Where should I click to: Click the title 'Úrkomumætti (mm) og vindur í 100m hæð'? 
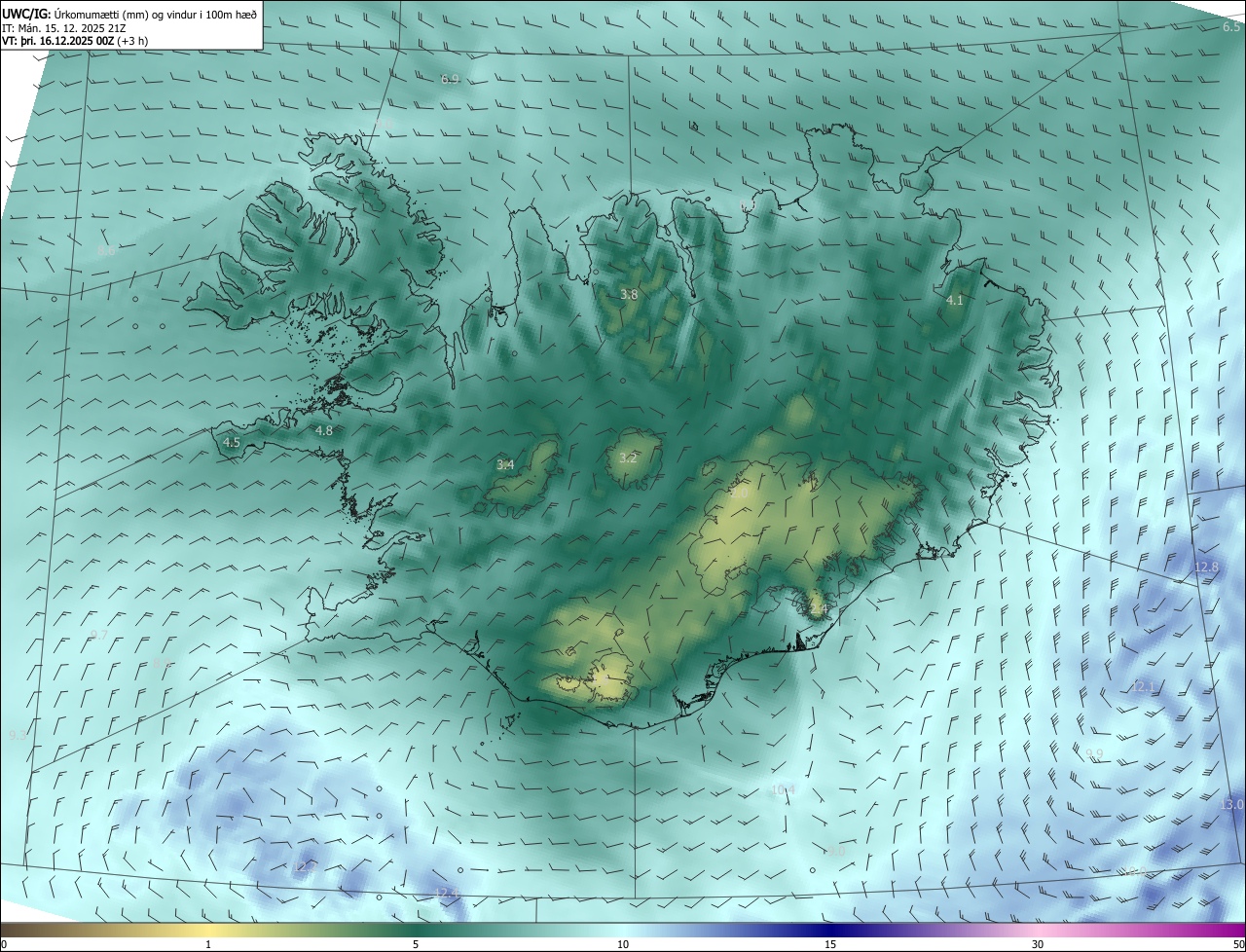156,14
